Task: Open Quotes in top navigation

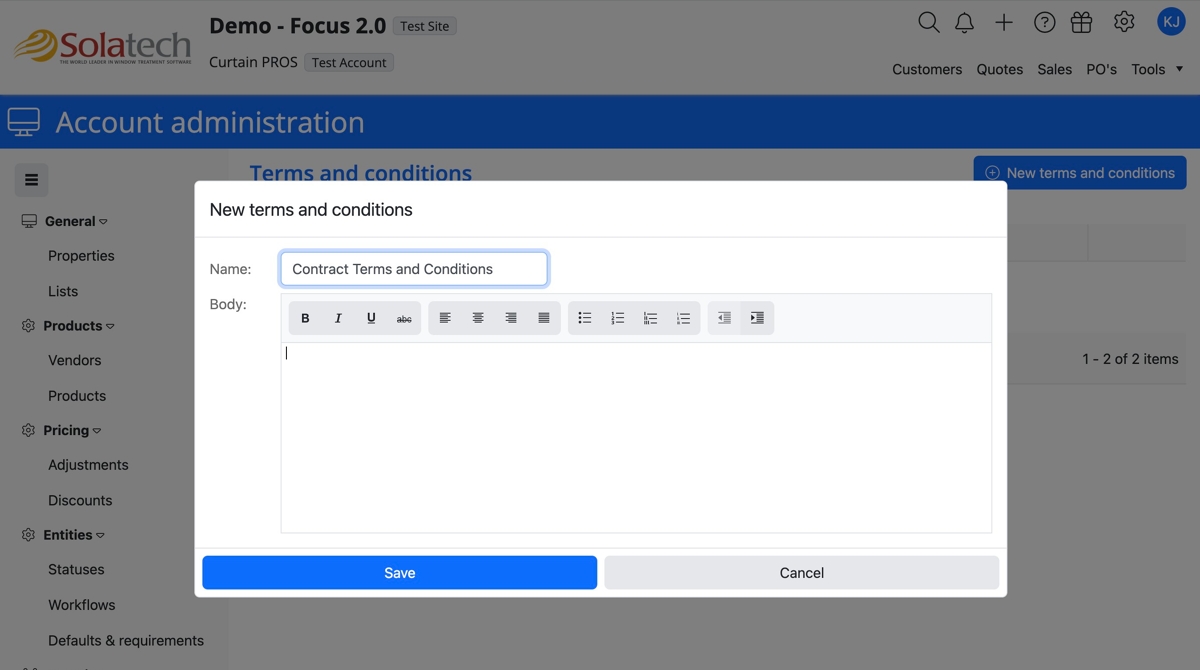Action: coord(1000,69)
